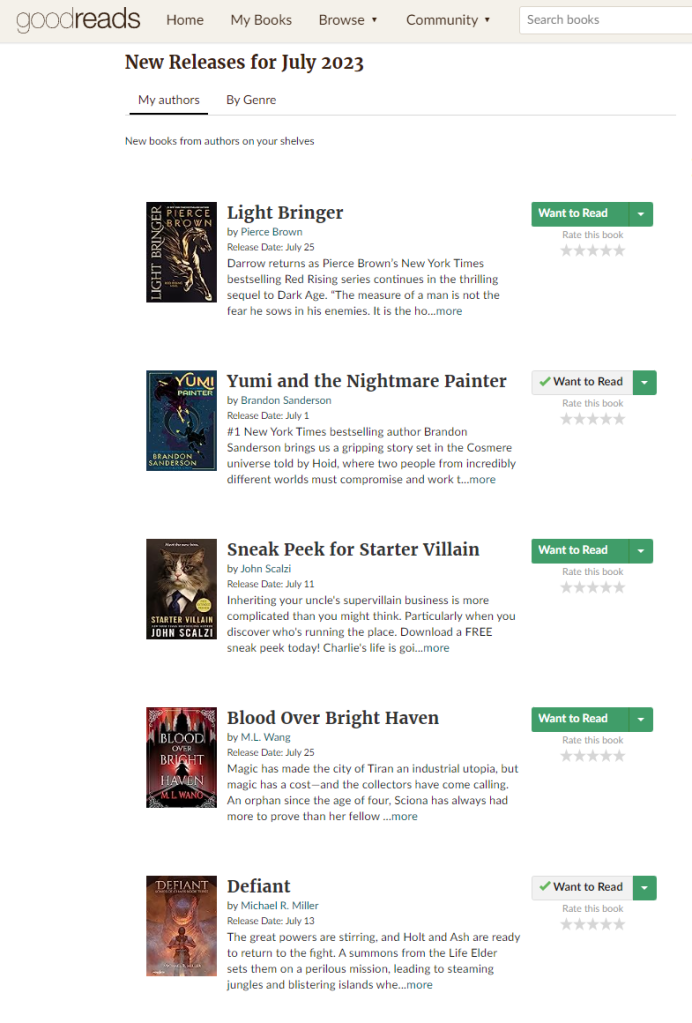
Task: Open the Community menu
Action: [x=448, y=20]
